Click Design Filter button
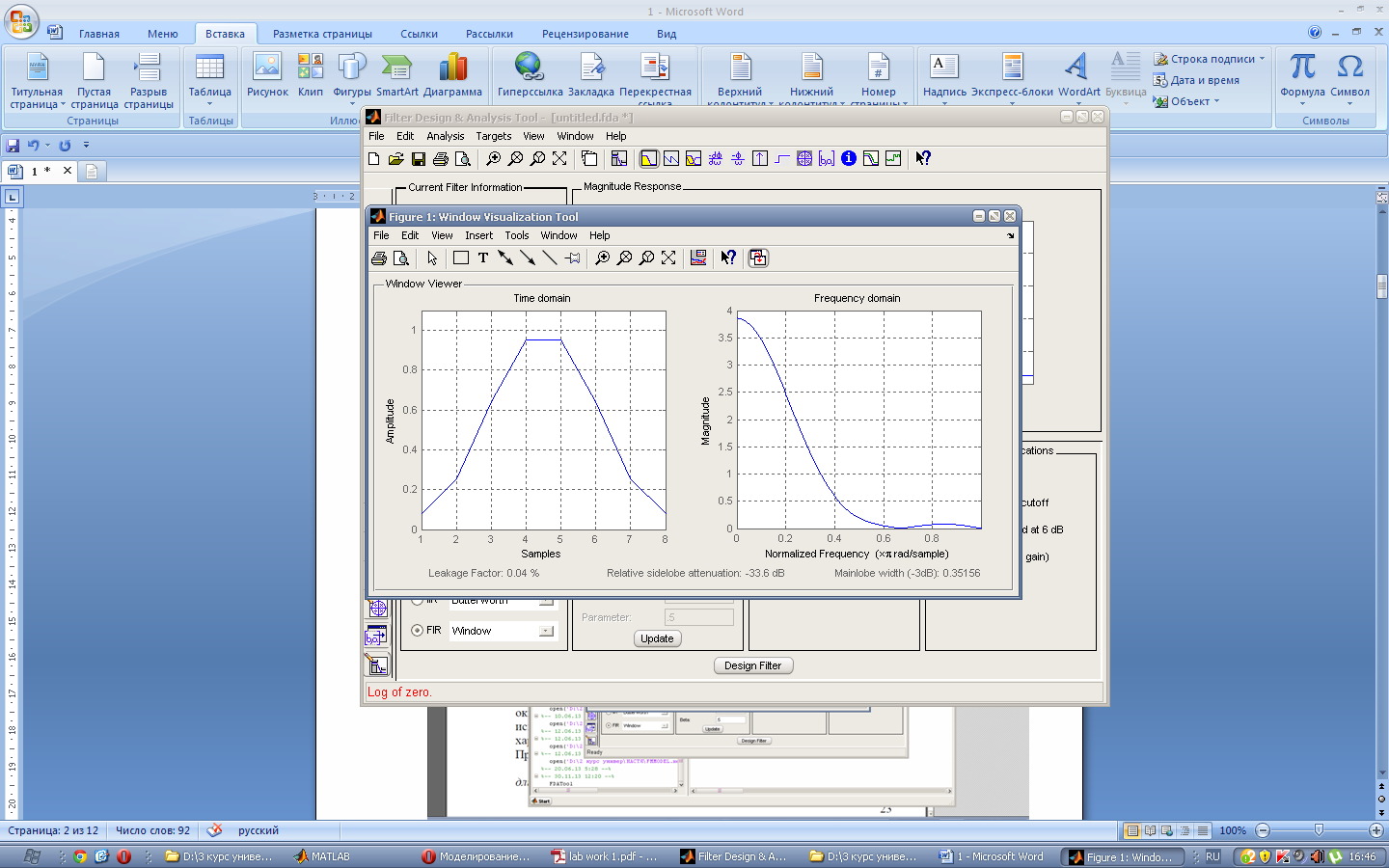The width and height of the screenshot is (1389, 868). (x=753, y=665)
